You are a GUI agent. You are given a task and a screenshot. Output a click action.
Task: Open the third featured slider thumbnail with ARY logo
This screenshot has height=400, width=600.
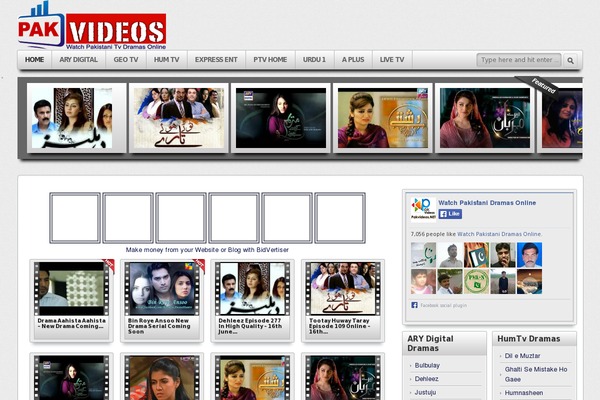281,118
